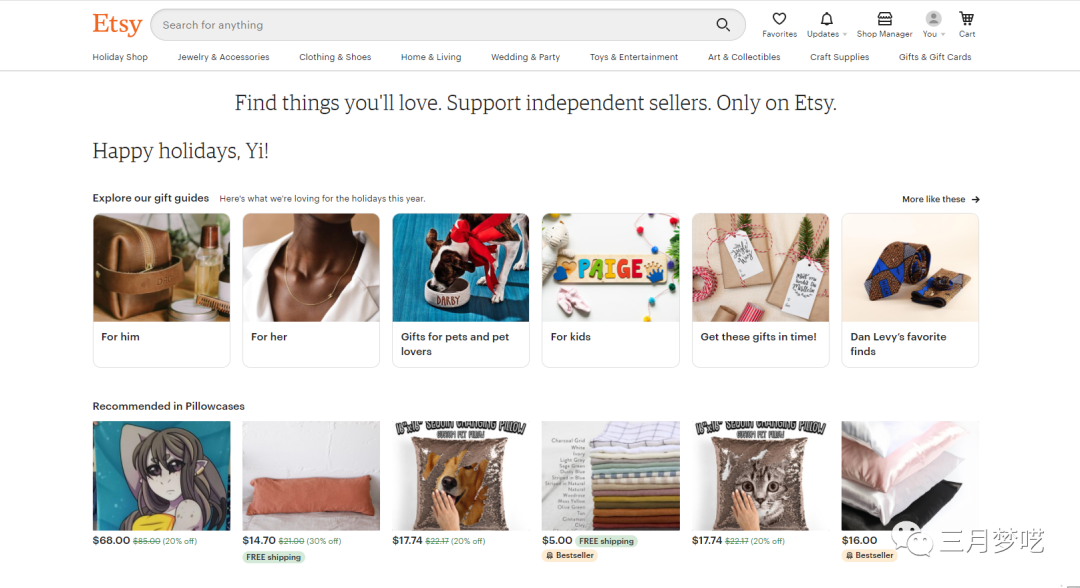Screen dimensions: 1080x588
Task: Open the More like these link
Action: point(934,199)
